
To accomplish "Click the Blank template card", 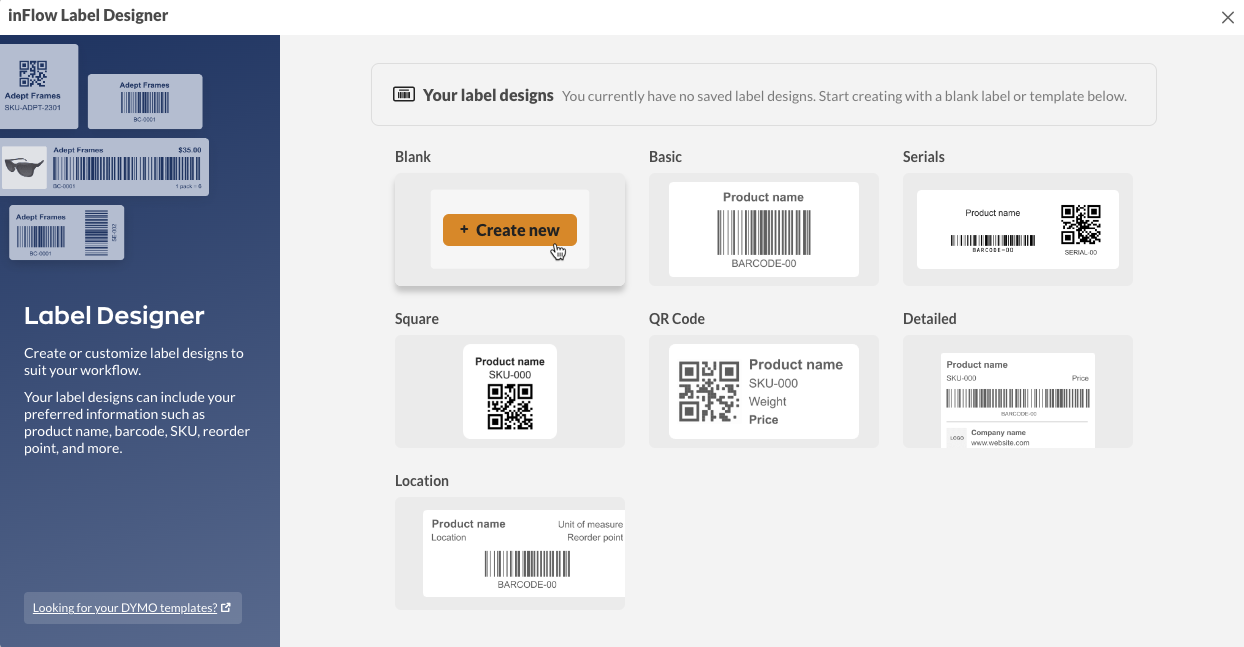I will pyautogui.click(x=510, y=229).
